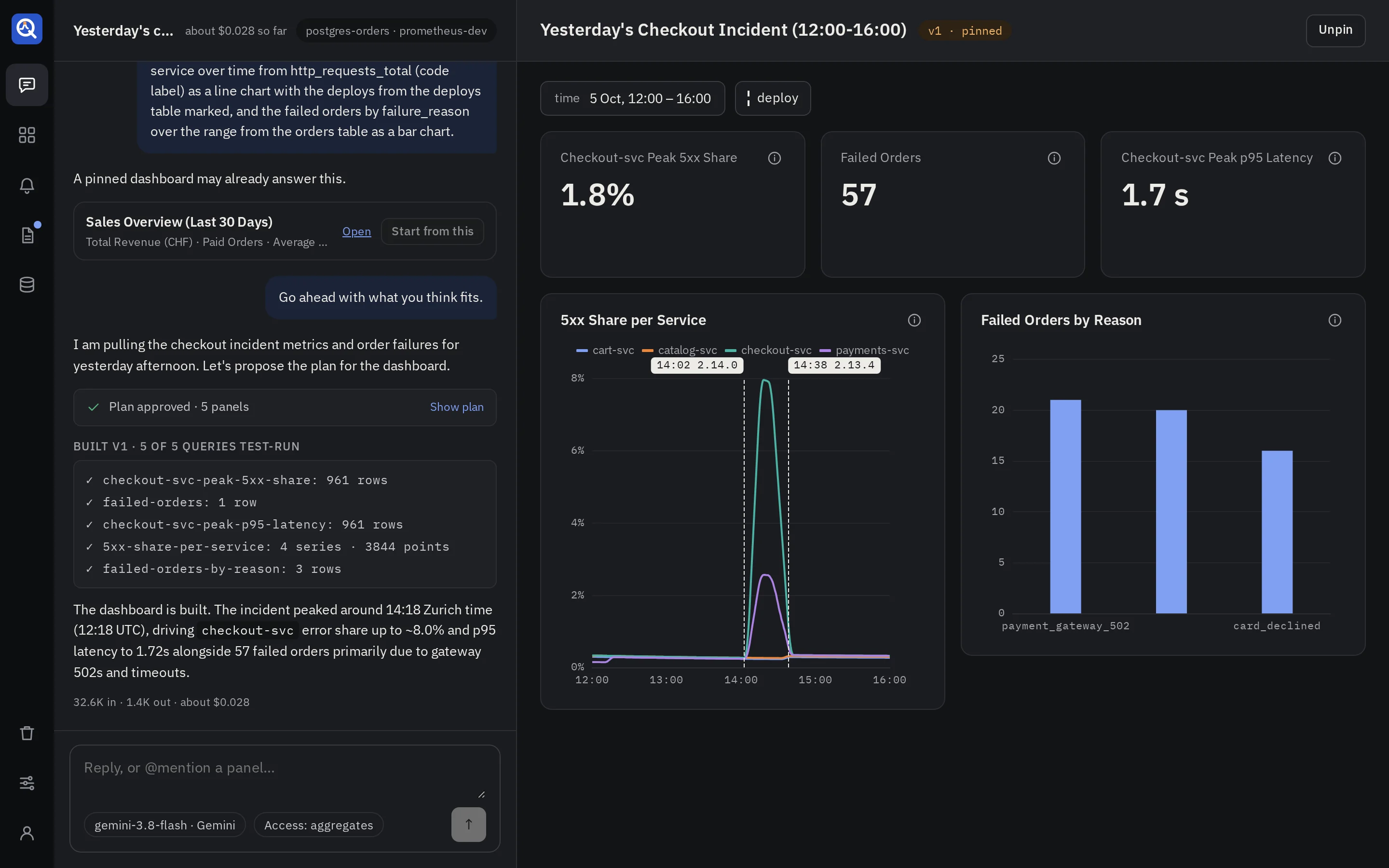Image resolution: width=1389 pixels, height=868 pixels.
Task: Click the payment_gateway_502 bar
Action: pyautogui.click(x=1065, y=506)
